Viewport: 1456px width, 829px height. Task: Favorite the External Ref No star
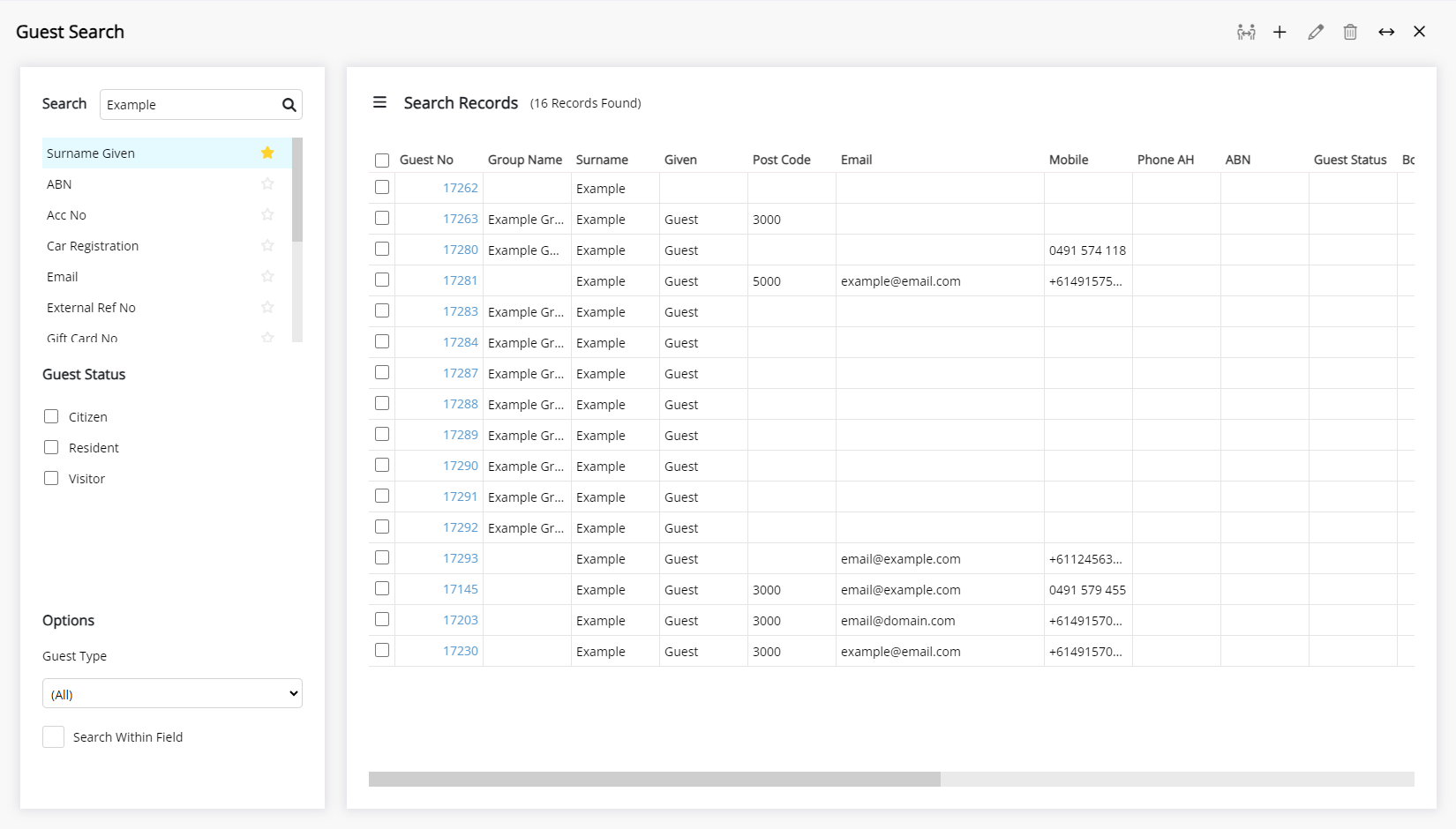(x=267, y=307)
